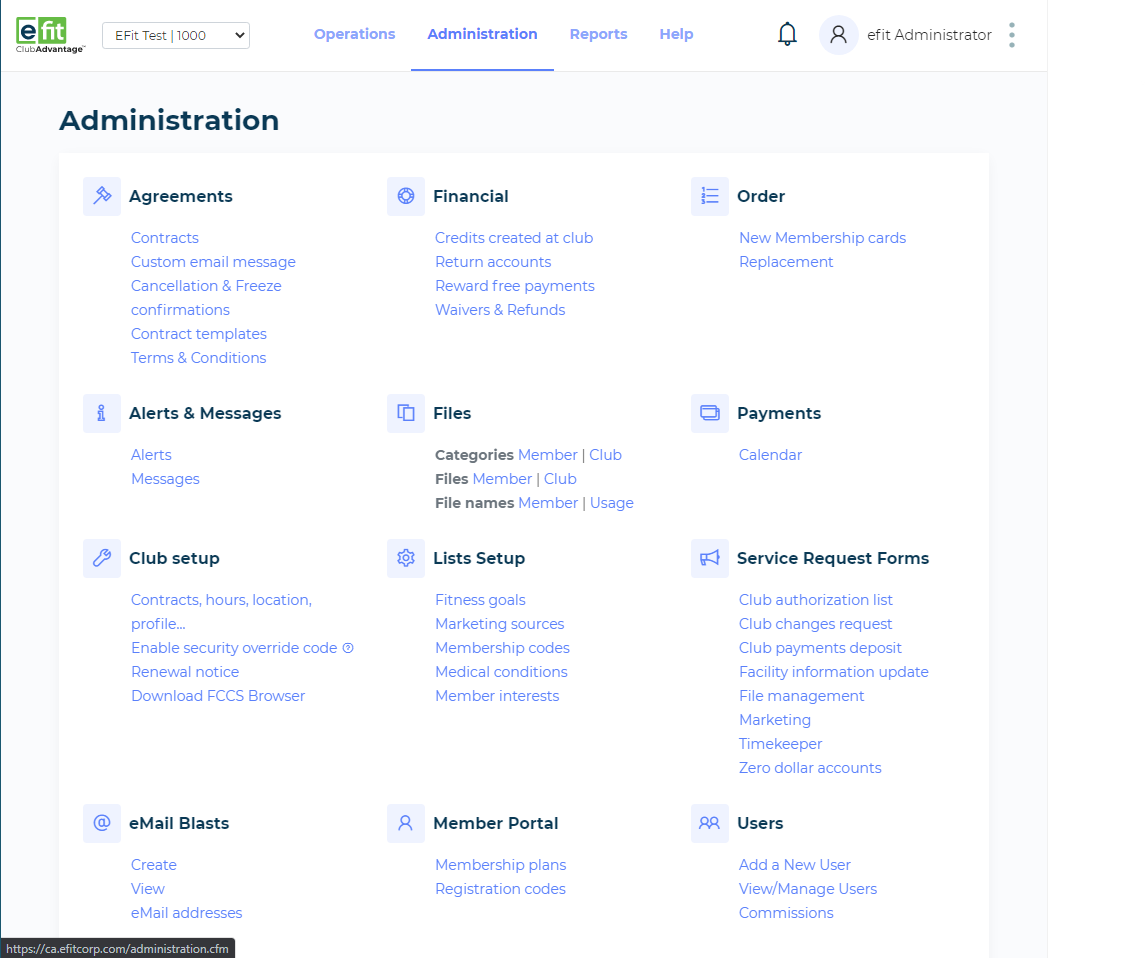Open Zero dollar accounts form
This screenshot has width=1146, height=958.
point(810,768)
